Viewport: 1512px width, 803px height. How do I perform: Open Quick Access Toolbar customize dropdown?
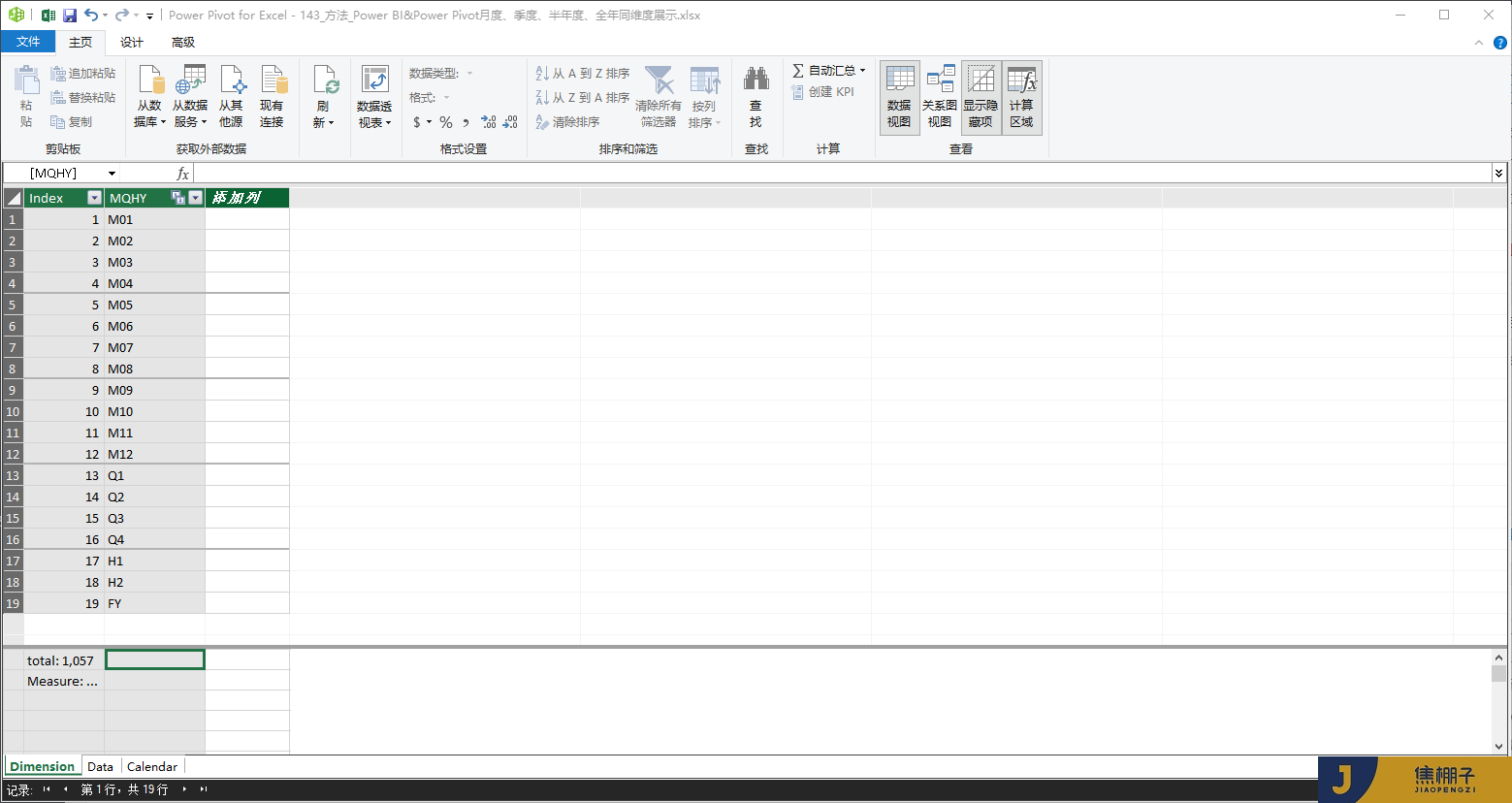coord(149,16)
